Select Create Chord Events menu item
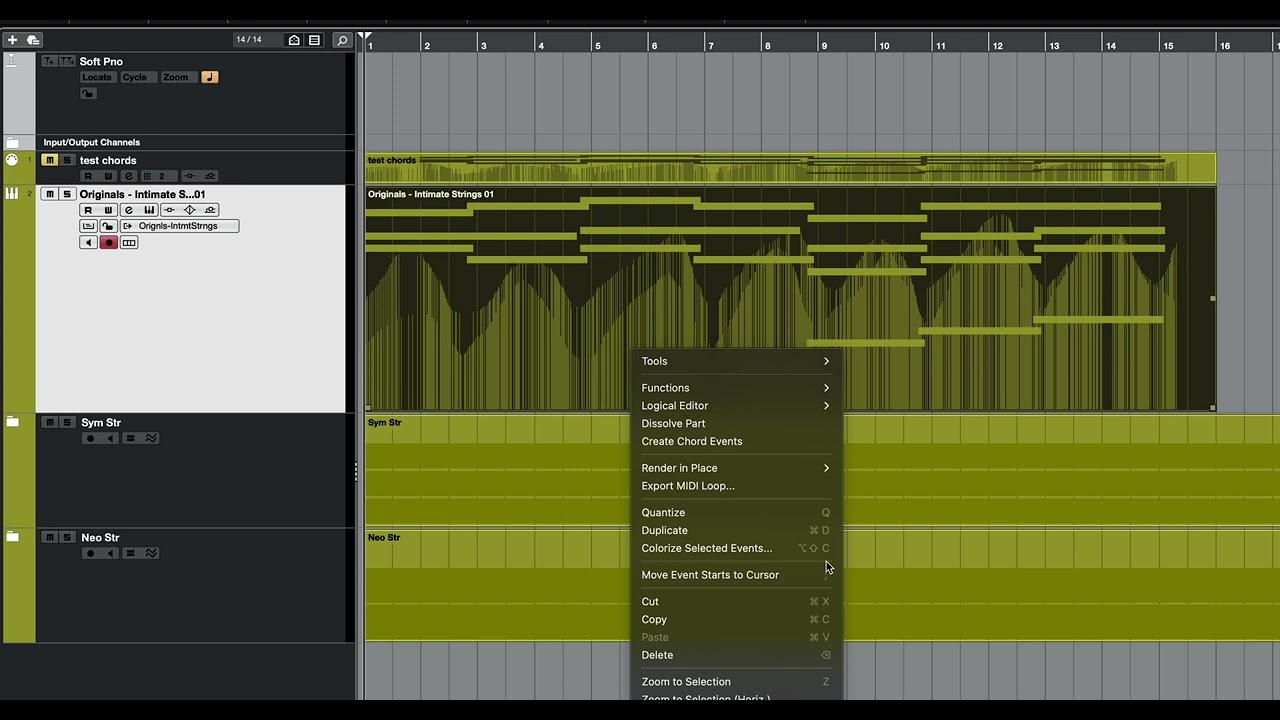1280x720 pixels. click(x=691, y=442)
